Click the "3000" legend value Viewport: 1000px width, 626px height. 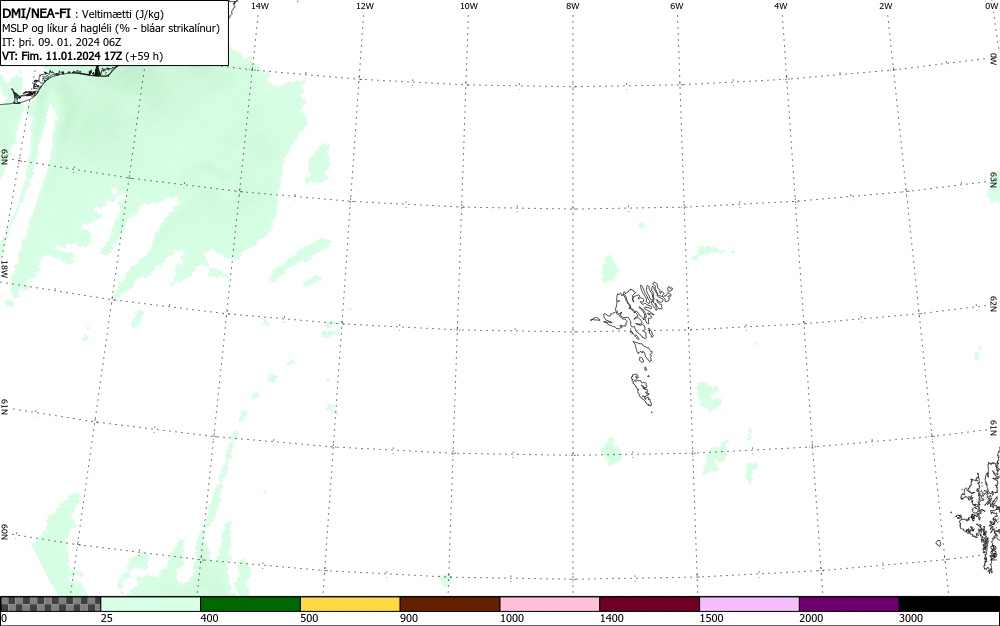click(x=911, y=618)
